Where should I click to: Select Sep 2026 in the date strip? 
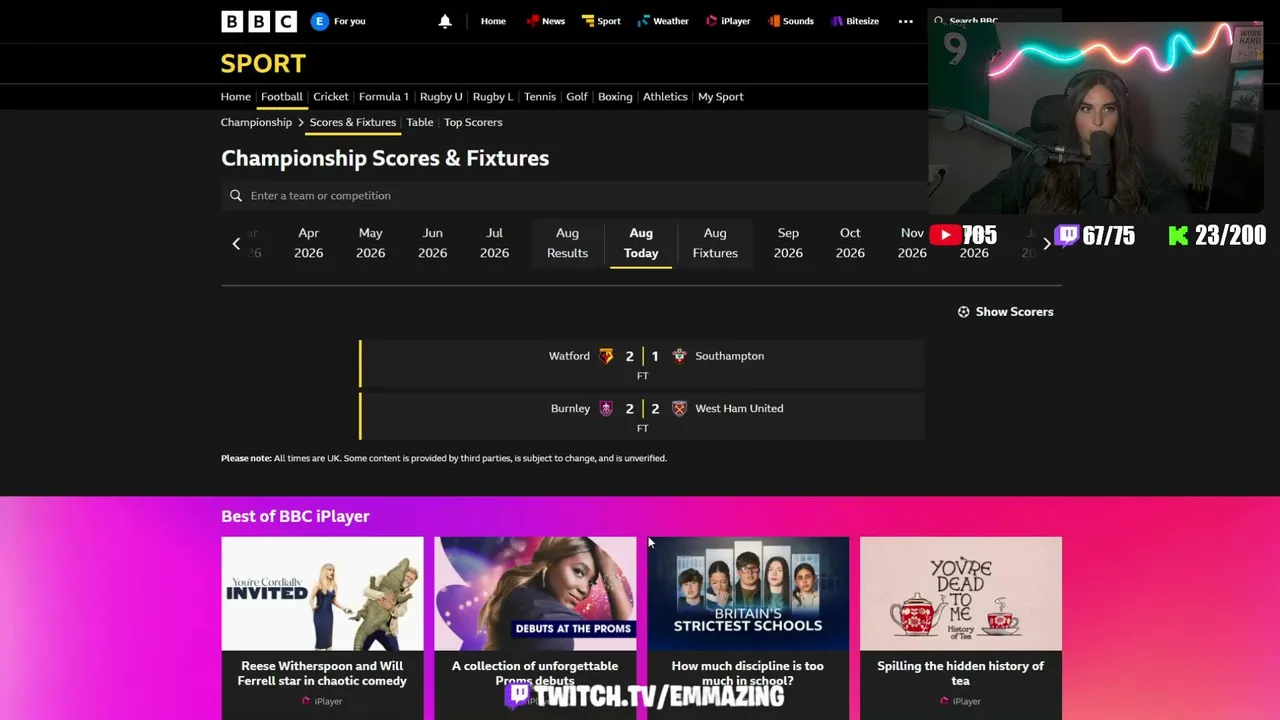[x=788, y=243]
